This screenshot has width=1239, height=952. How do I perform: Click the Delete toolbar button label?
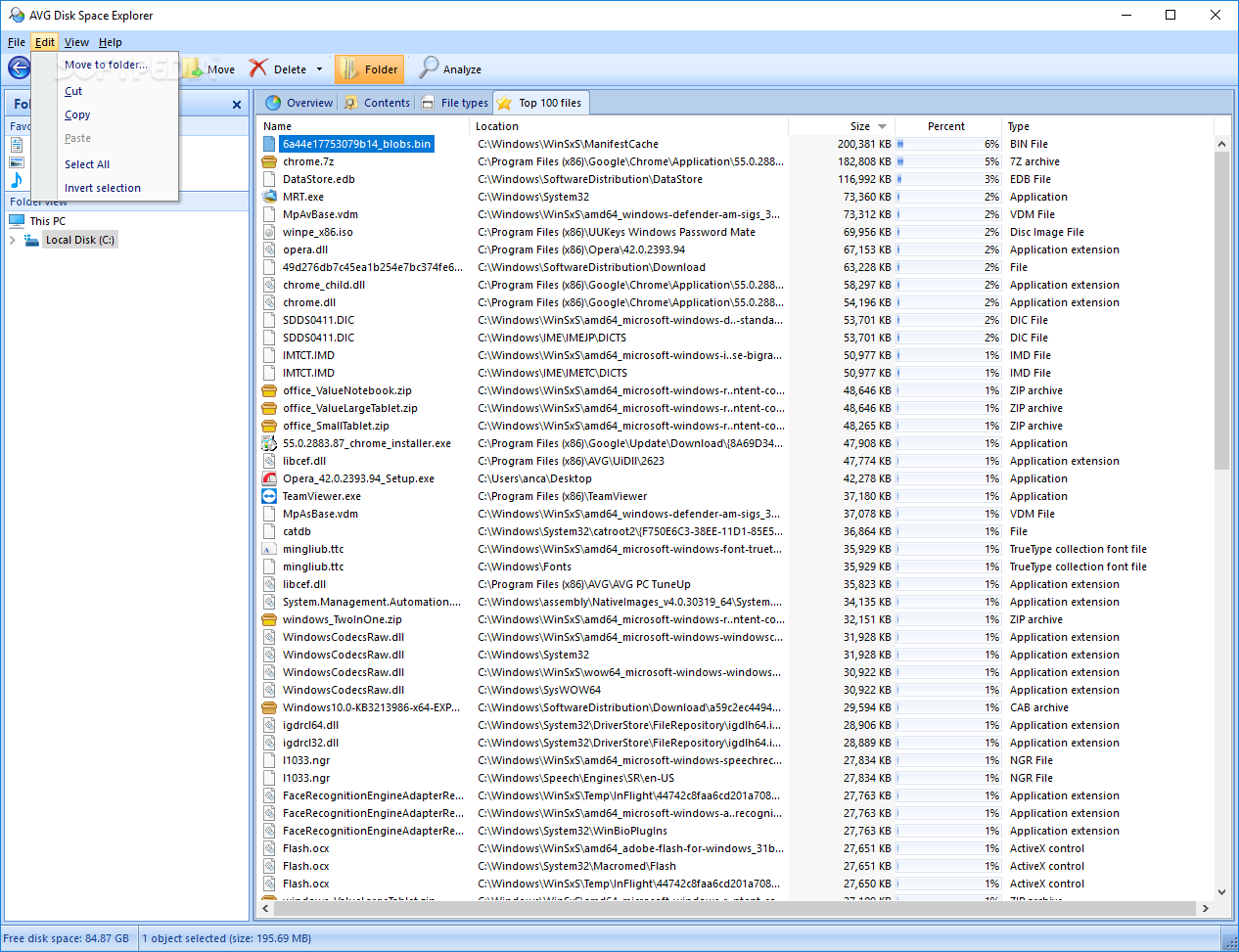point(290,69)
